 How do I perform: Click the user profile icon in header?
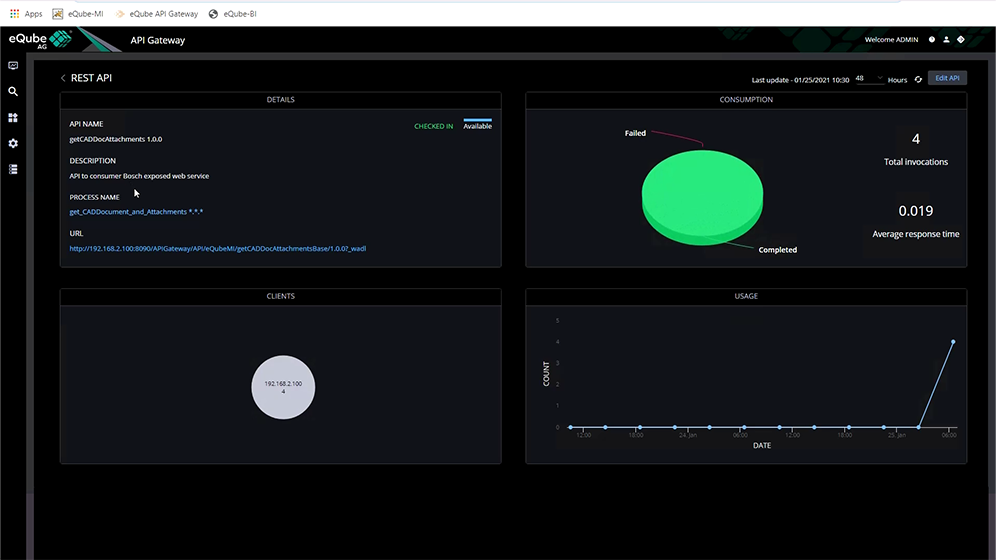tap(946, 40)
